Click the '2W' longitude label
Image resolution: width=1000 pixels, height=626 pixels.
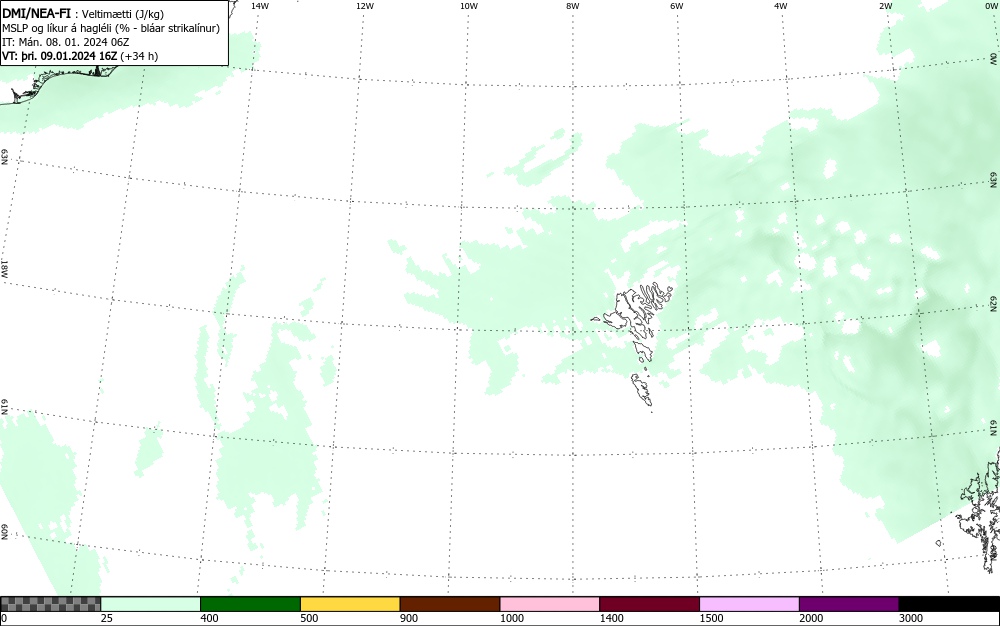885,6
